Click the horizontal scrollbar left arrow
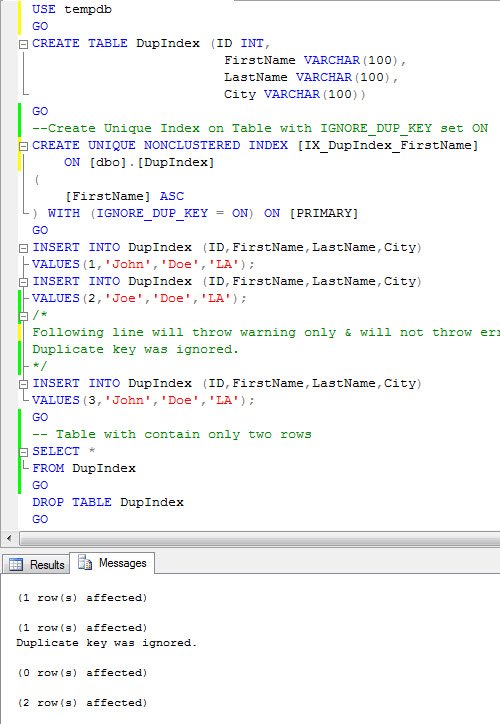500x724 pixels. point(9,538)
